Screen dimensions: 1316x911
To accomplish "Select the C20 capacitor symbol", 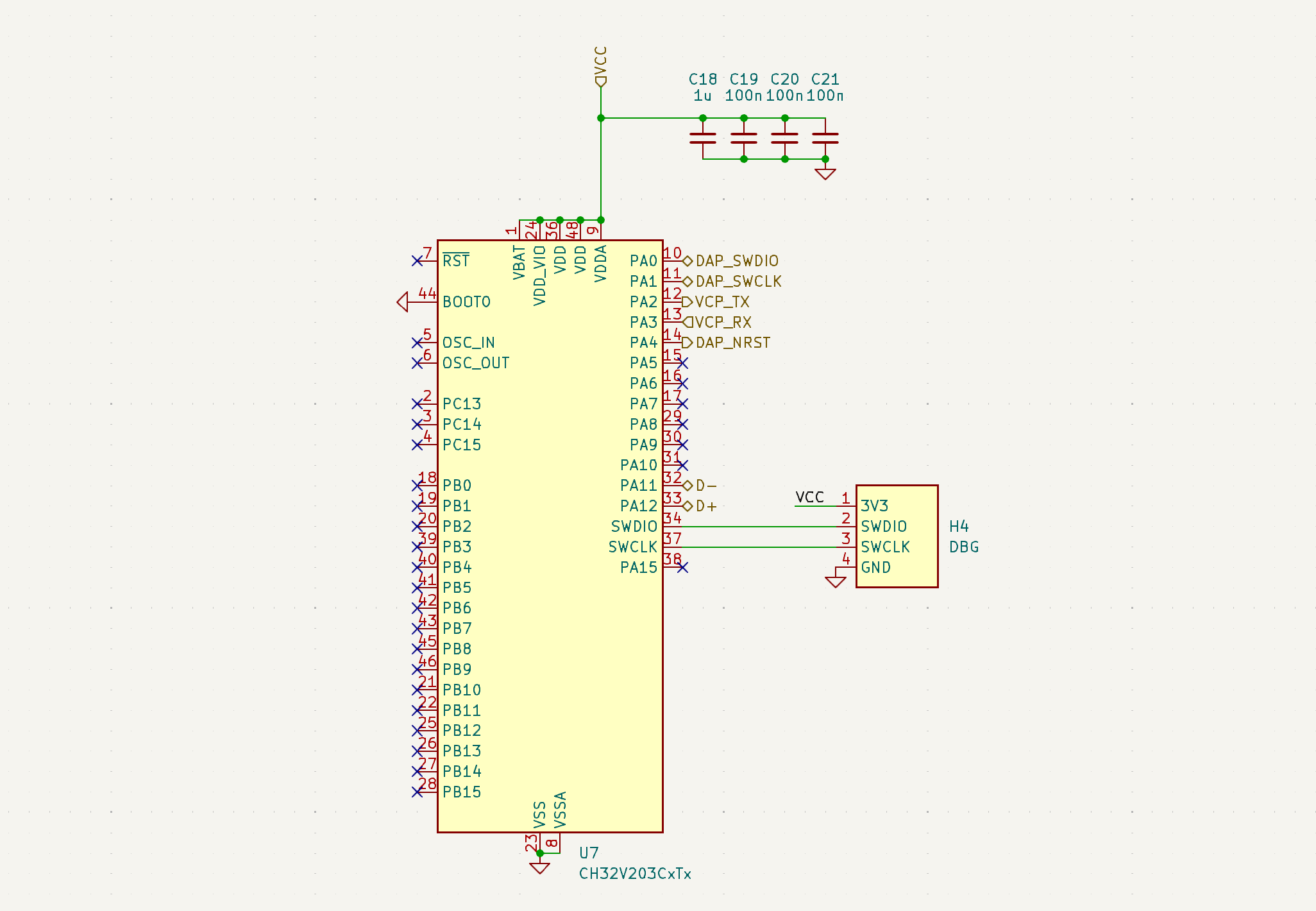I will click(785, 138).
